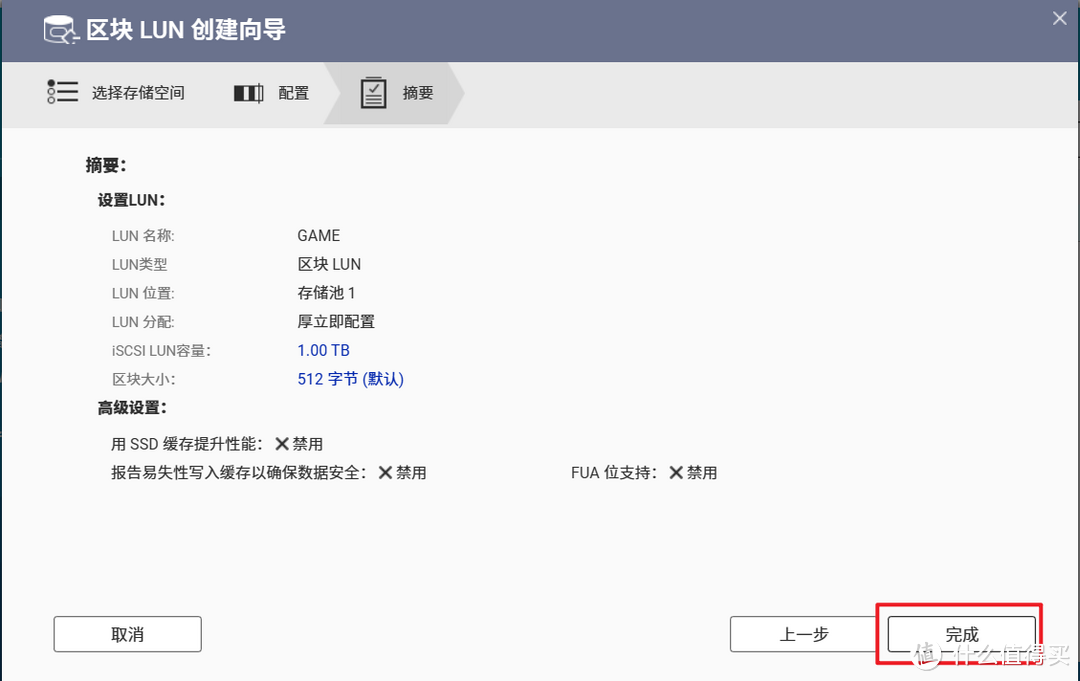Click the 配置 storage drive icon
Viewport: 1080px width, 681px height.
tap(247, 92)
